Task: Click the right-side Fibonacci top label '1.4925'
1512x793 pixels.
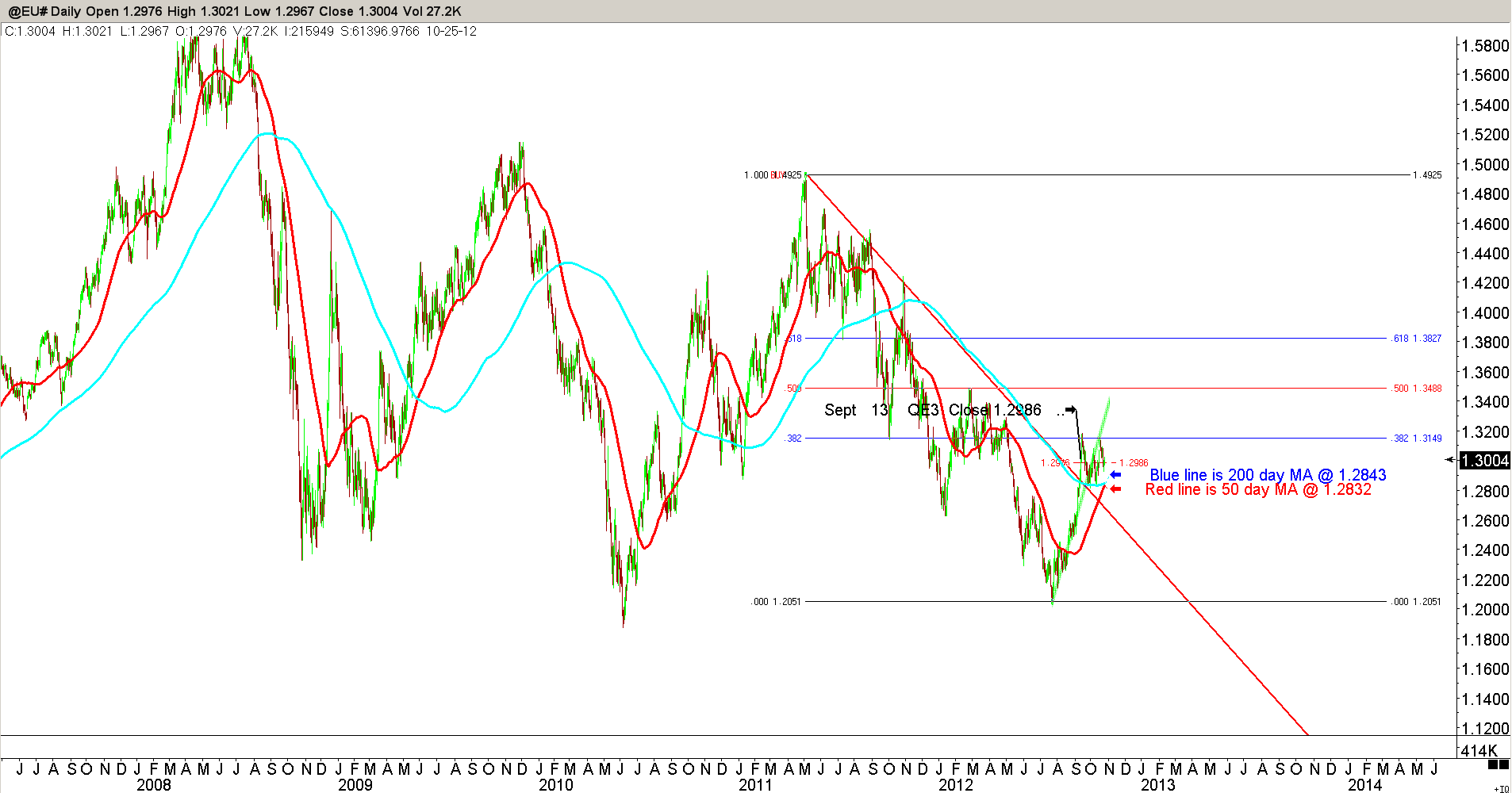Action: [1427, 175]
